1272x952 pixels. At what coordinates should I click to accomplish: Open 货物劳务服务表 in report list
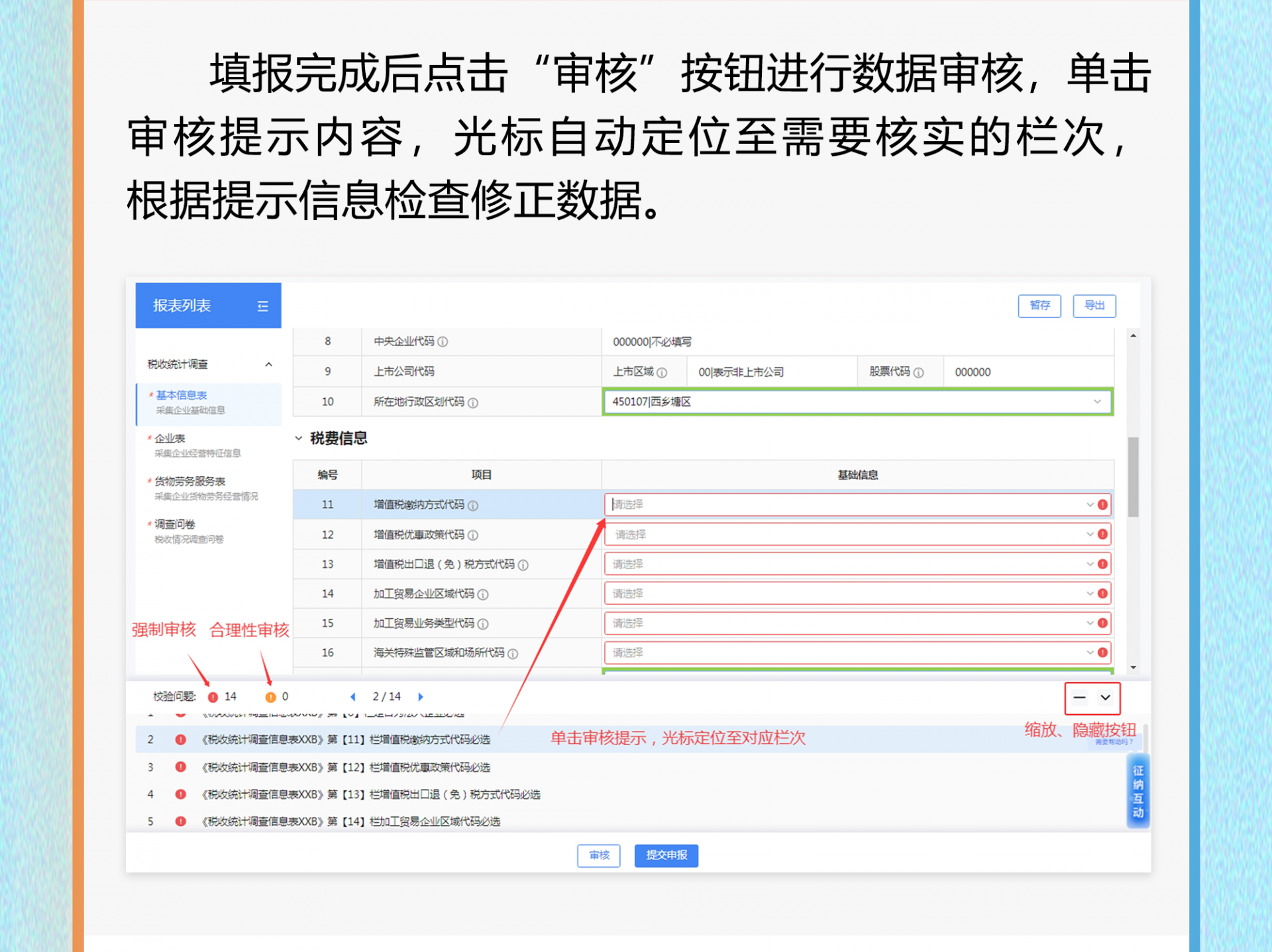[190, 482]
